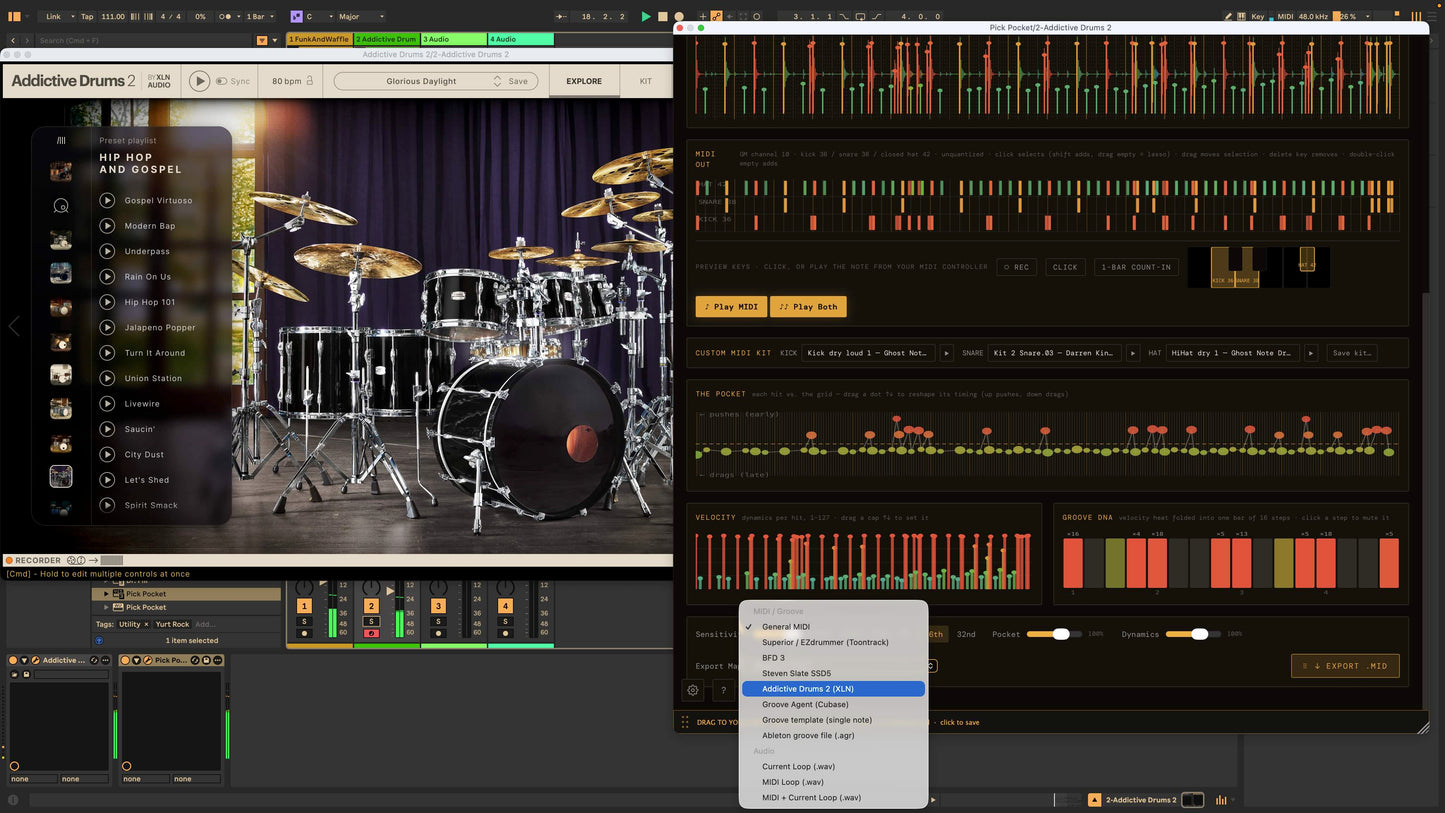Select Addictive Drums 2 (XLN) export map
Viewport: 1445px width, 813px height.
[x=833, y=689]
